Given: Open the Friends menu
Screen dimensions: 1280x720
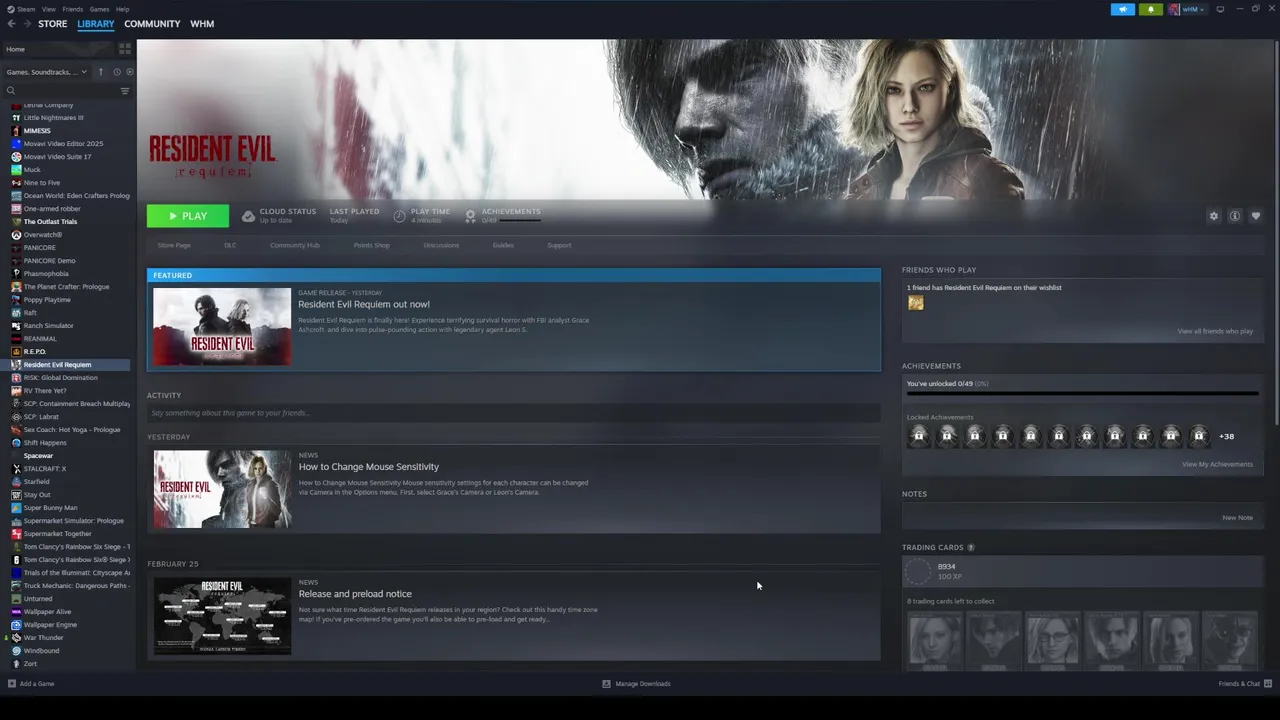Looking at the screenshot, I should click(73, 9).
